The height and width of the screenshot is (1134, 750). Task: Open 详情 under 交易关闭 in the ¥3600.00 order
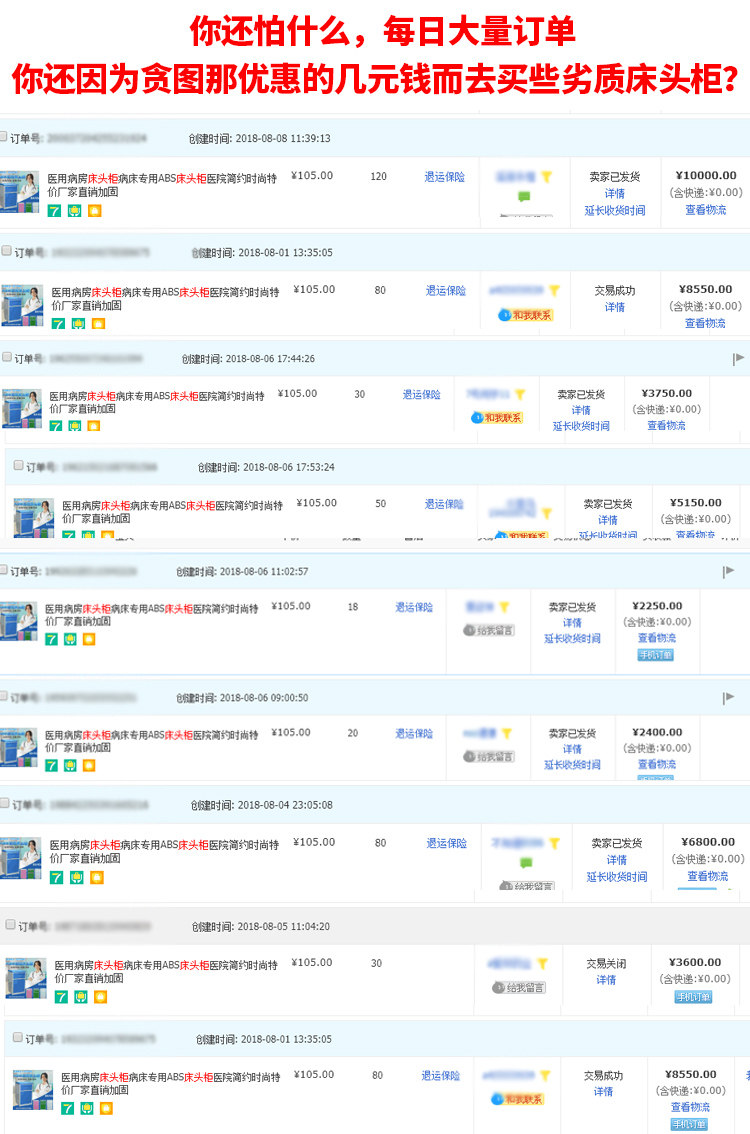coord(606,980)
